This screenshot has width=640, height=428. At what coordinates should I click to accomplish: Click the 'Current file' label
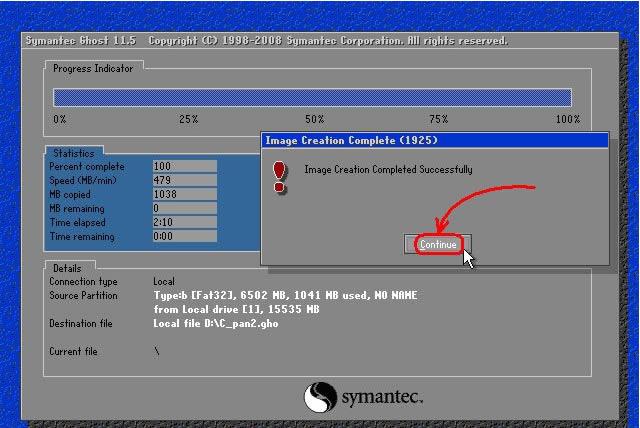[x=73, y=352]
